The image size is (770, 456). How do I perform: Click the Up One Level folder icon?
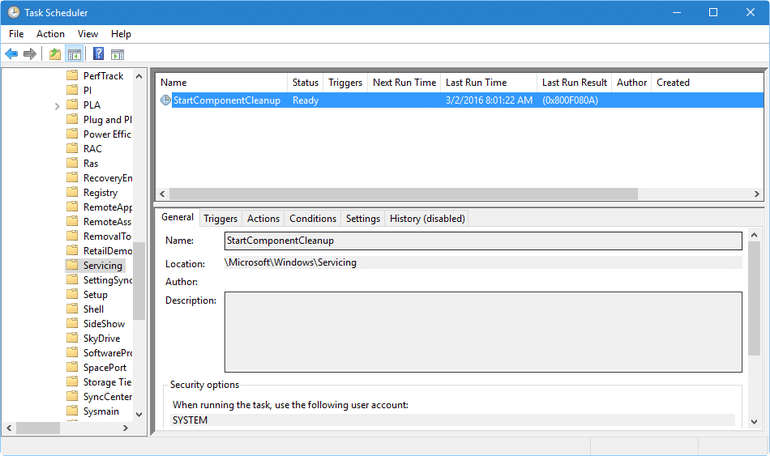(x=55, y=53)
